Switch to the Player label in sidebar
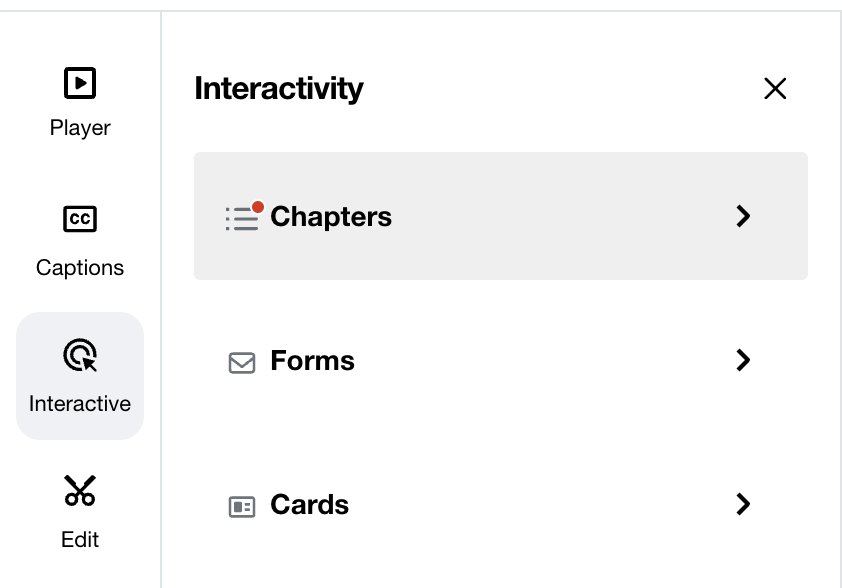 (x=80, y=128)
